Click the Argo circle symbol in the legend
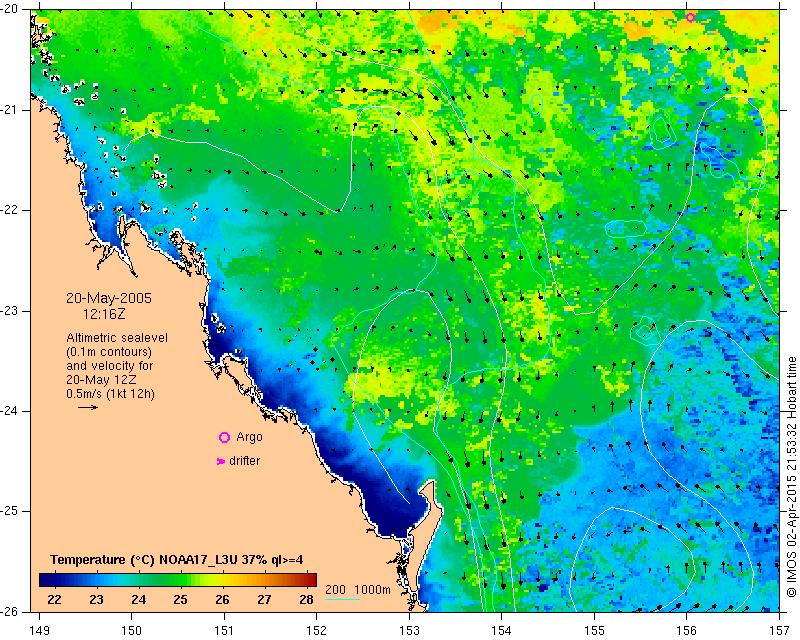This screenshot has width=800, height=640. [x=224, y=437]
